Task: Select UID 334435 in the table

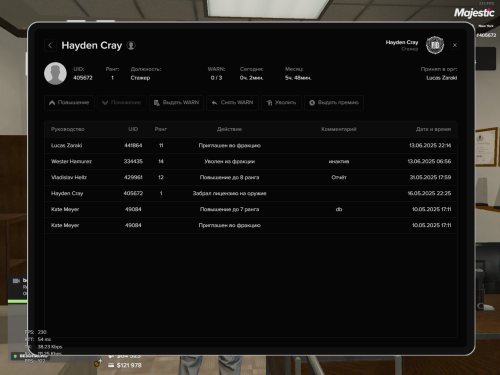Action: tap(133, 161)
